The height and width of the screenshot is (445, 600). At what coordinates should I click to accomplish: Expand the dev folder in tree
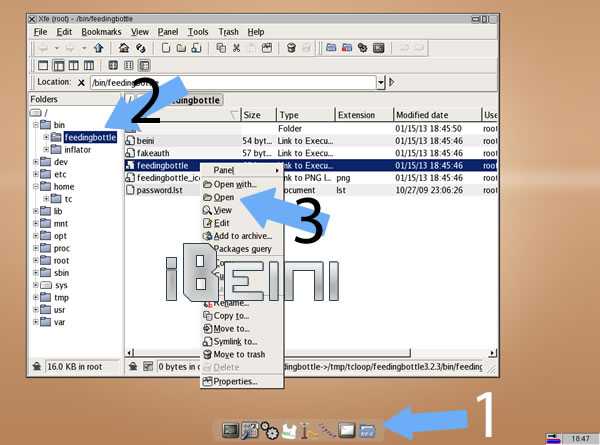37,162
